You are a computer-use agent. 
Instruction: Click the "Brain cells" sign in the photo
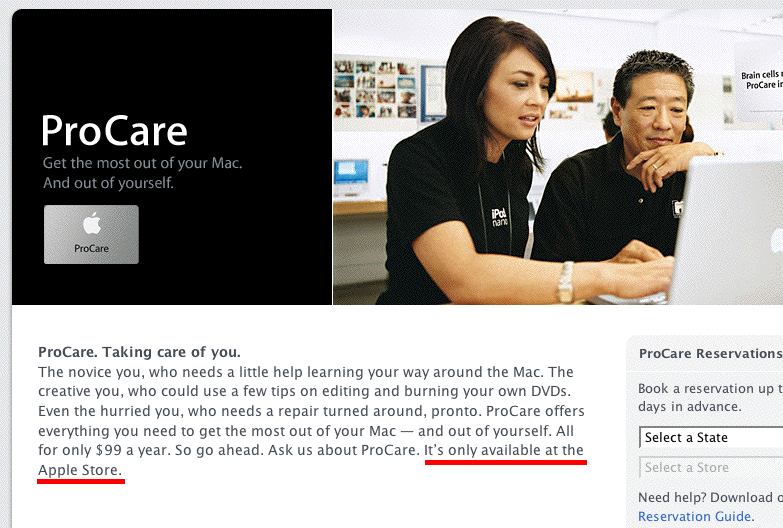coord(760,80)
